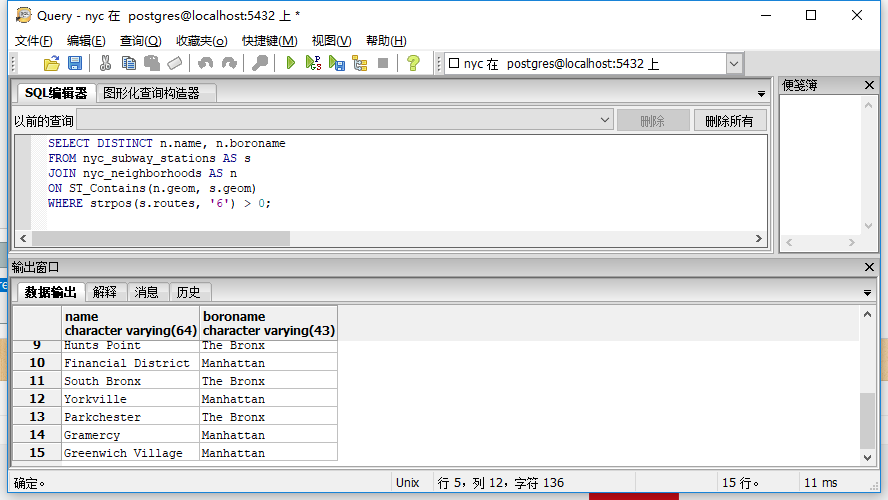
Task: Close the 输出窗口 output pane
Action: (869, 267)
